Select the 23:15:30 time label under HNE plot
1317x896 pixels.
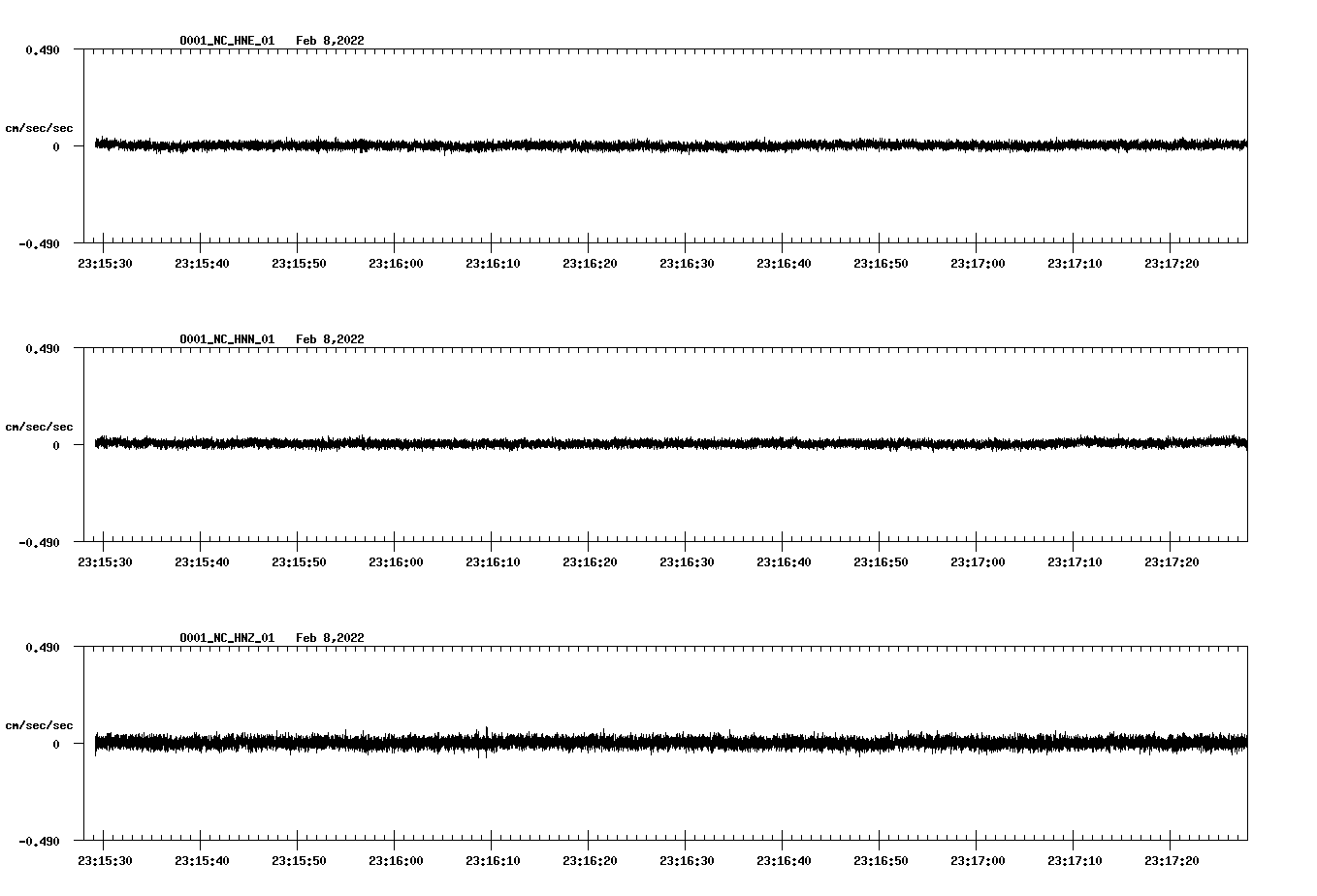click(105, 264)
